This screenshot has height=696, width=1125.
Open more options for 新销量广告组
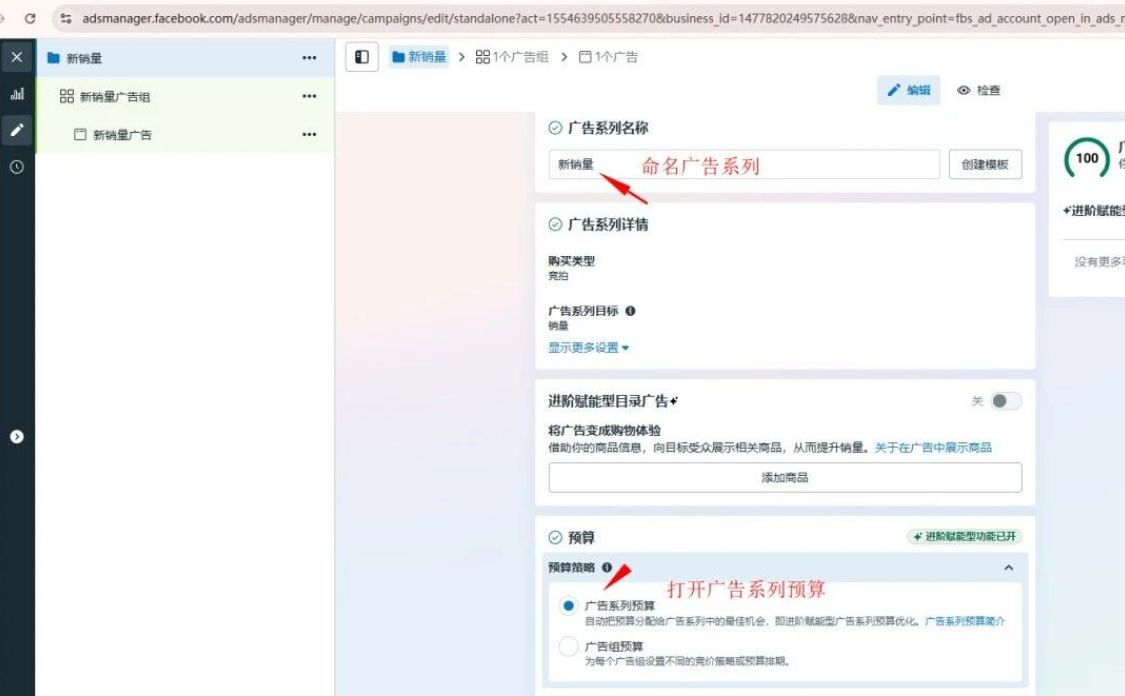pos(309,96)
